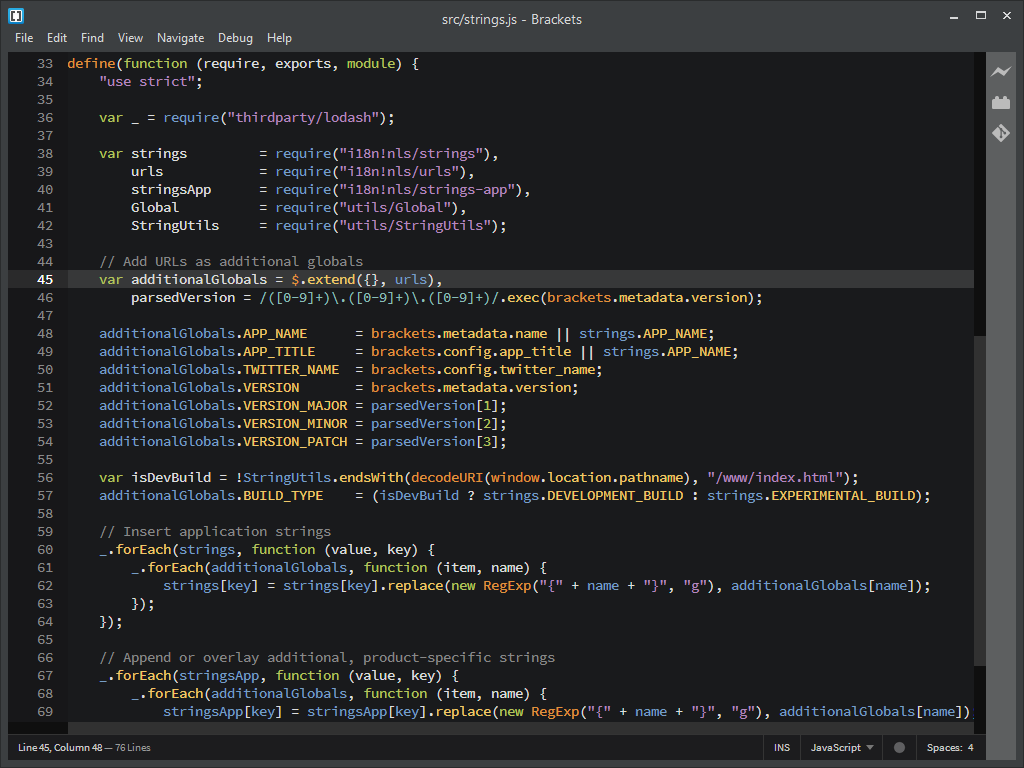Open the Navigate menu
Image resolution: width=1024 pixels, height=768 pixels.
pos(180,38)
